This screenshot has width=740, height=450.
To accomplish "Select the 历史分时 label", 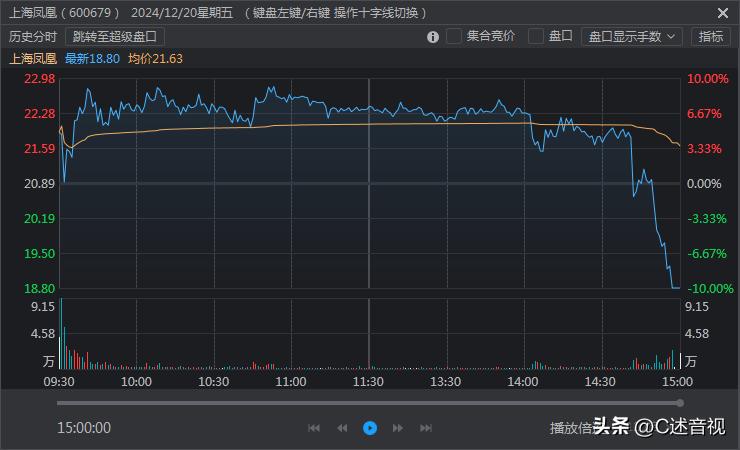I will pyautogui.click(x=33, y=36).
